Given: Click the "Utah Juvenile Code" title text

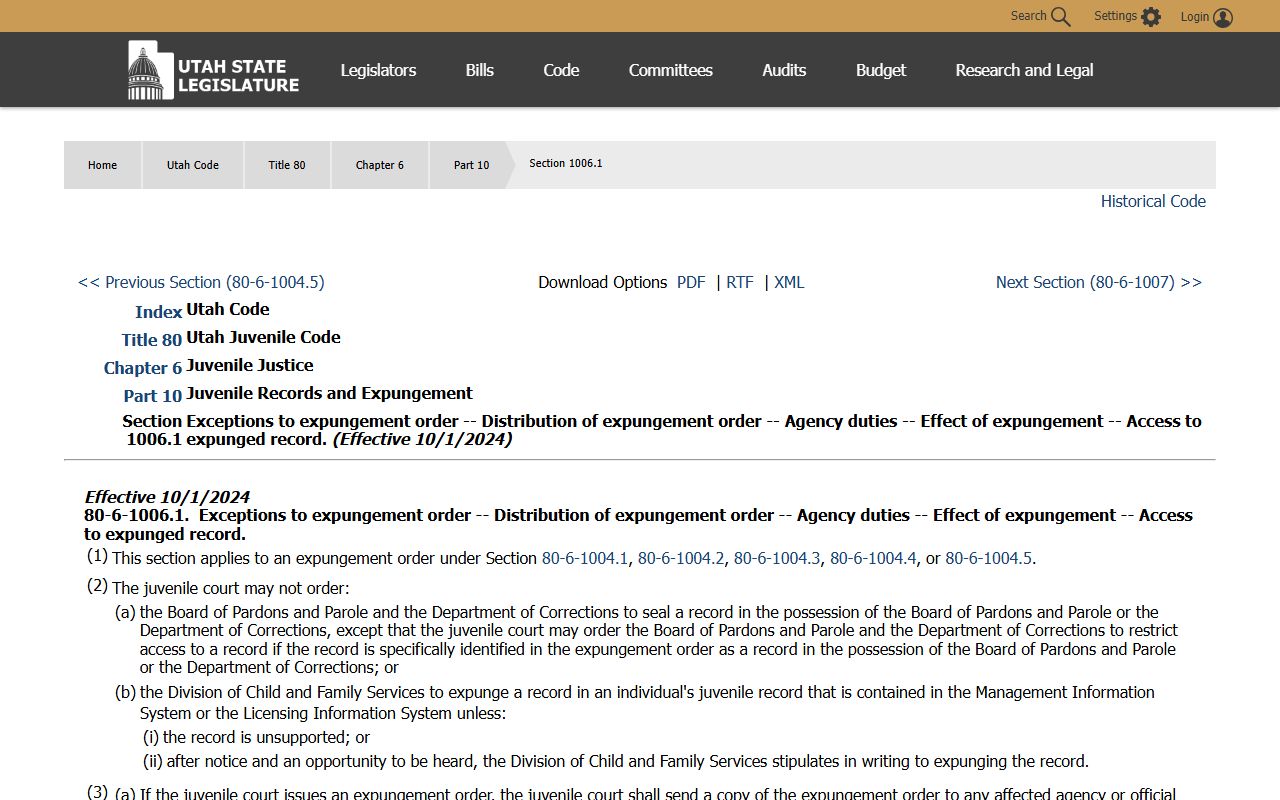Looking at the screenshot, I should (263, 337).
